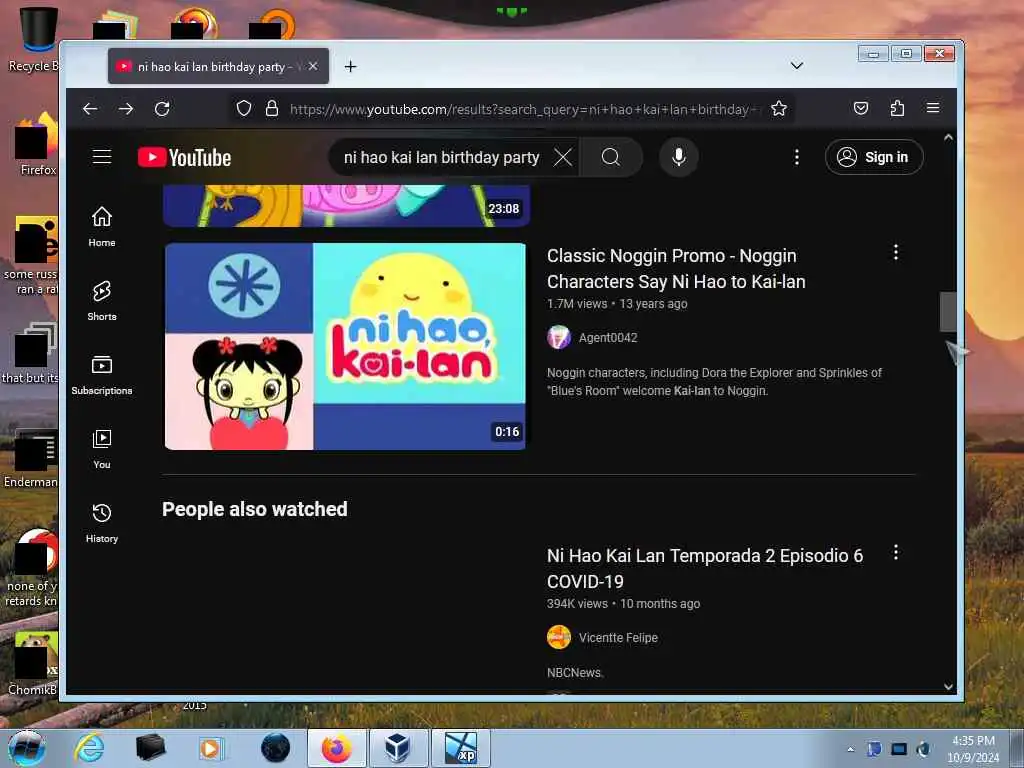Switch to Firefox in the taskbar
This screenshot has height=768, width=1024.
pos(336,748)
